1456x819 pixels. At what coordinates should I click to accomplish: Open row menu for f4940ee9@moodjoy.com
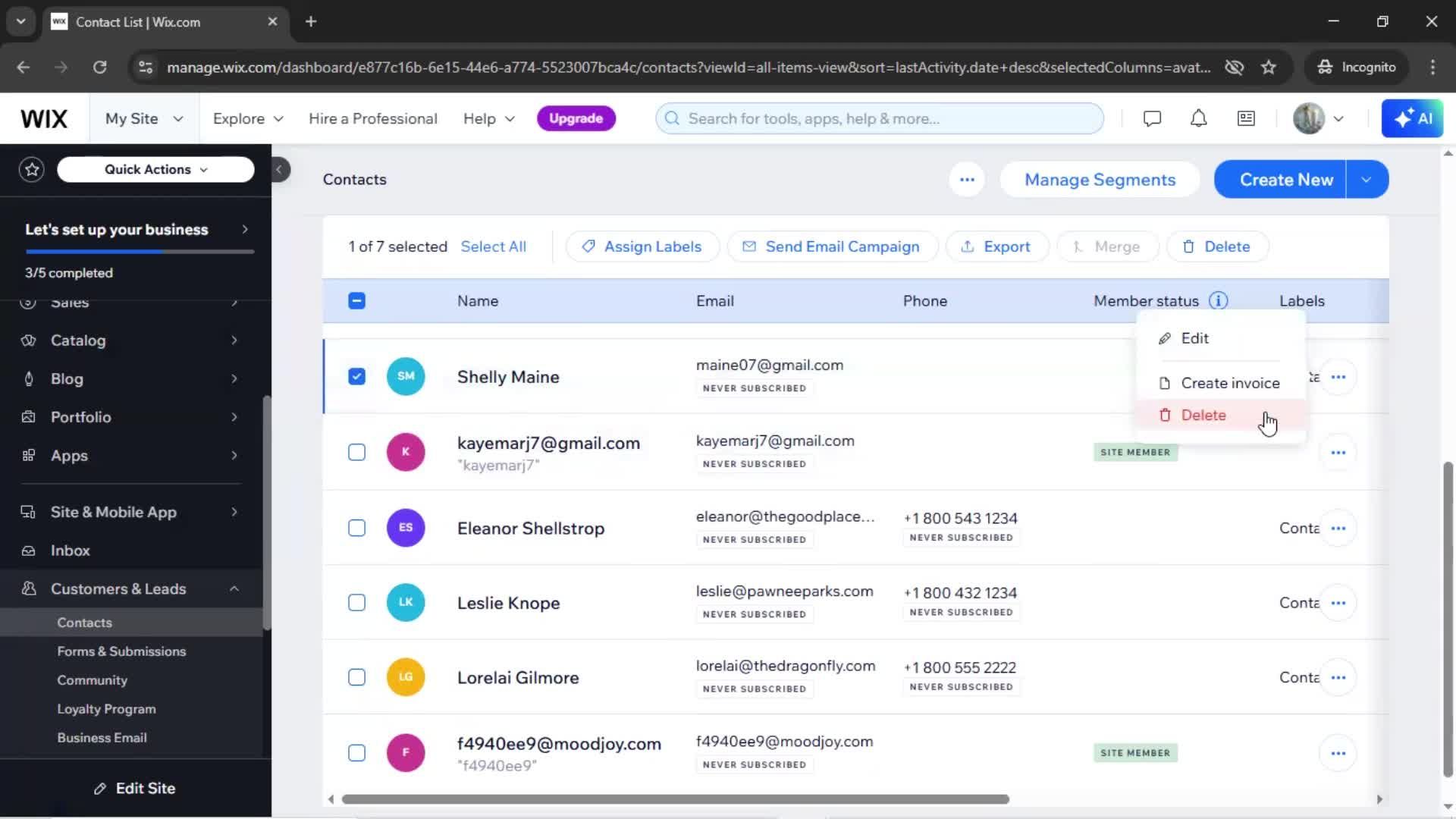point(1338,753)
